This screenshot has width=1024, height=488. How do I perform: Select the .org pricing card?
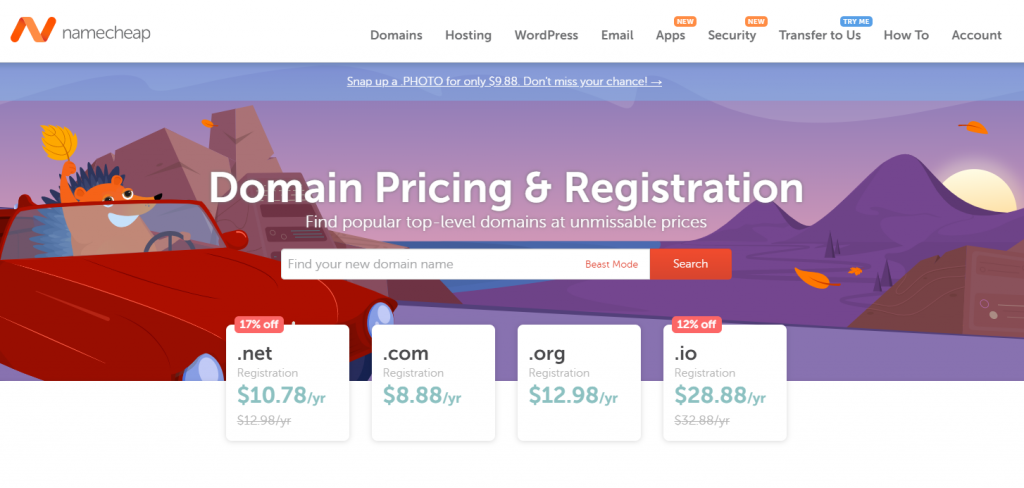coord(579,383)
